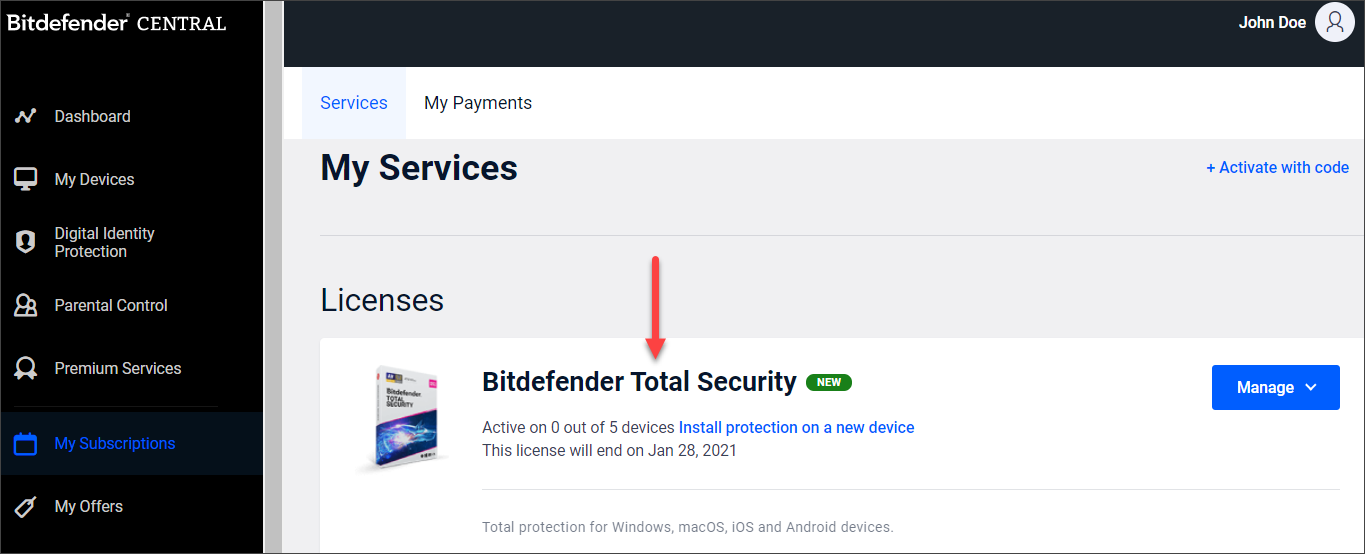This screenshot has height=554, width=1365.
Task: Click the My Devices monitor icon
Action: point(26,179)
